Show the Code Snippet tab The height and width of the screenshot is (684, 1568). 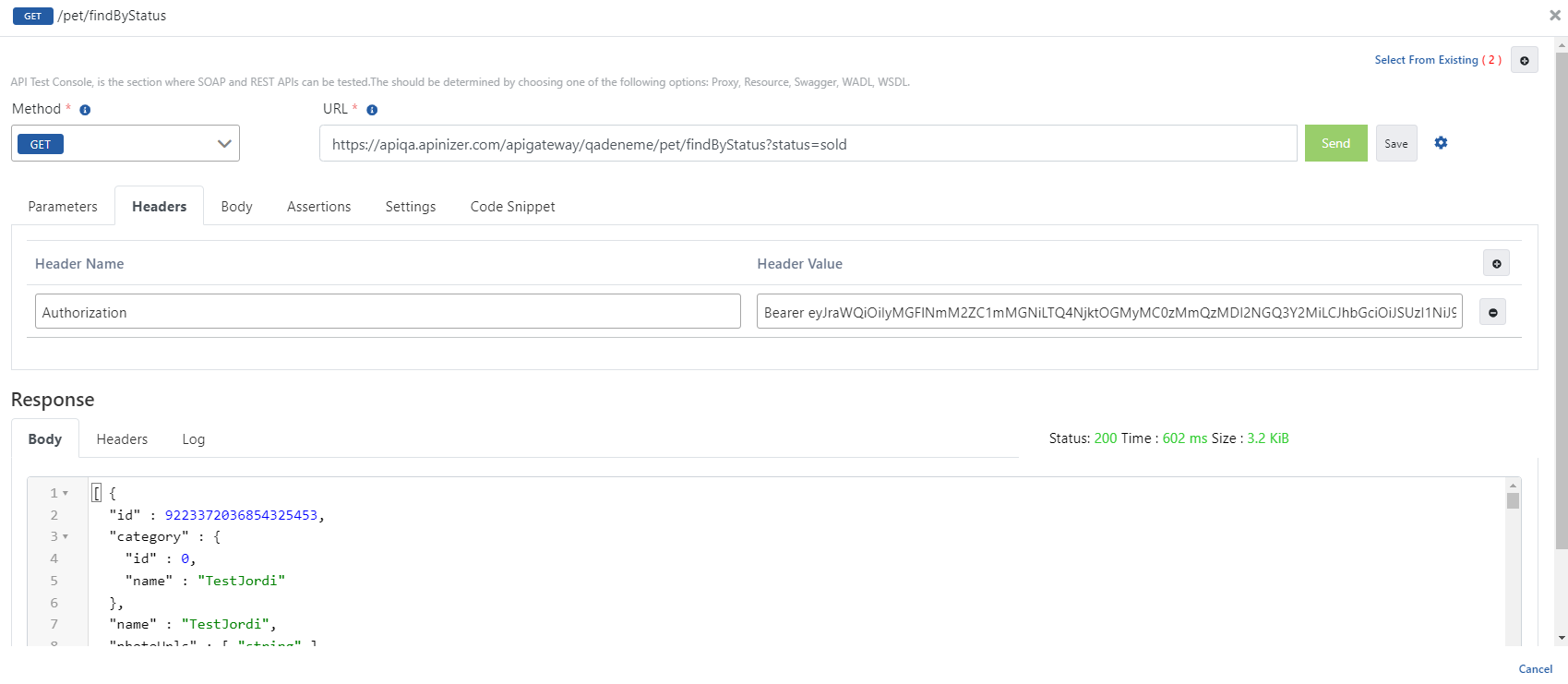tap(512, 207)
